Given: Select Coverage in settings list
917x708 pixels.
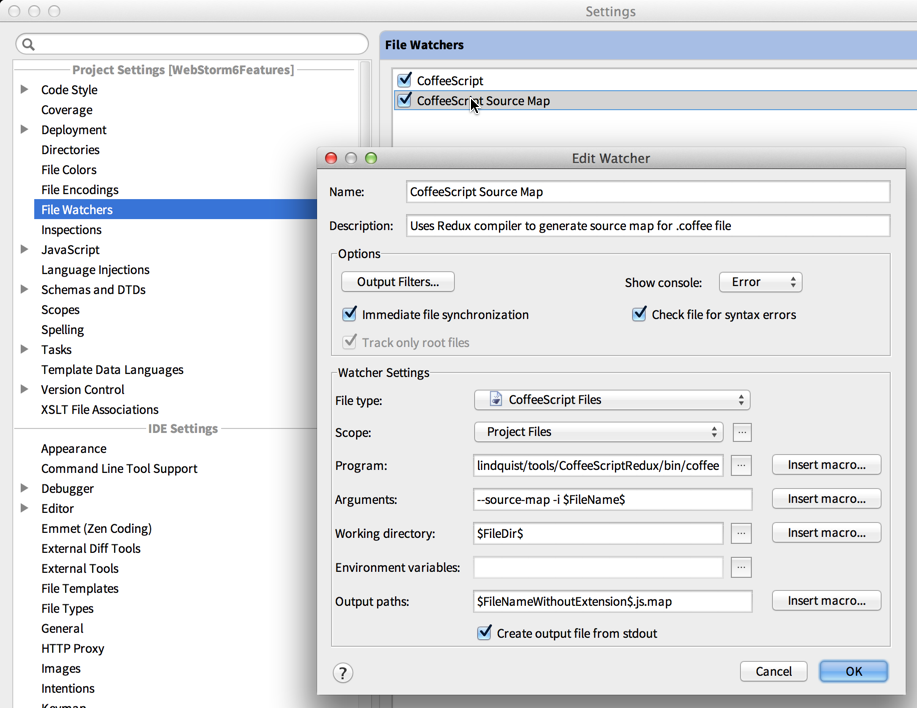Looking at the screenshot, I should (67, 110).
